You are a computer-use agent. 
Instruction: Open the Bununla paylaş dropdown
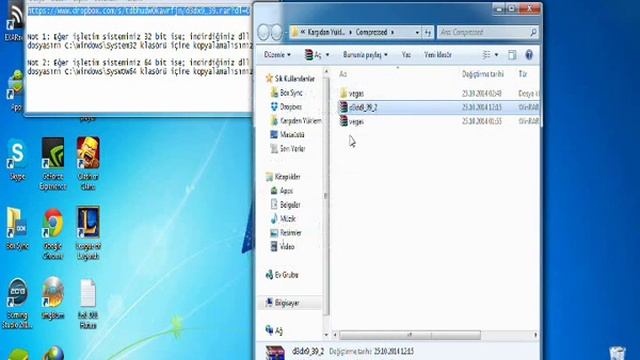(x=365, y=55)
